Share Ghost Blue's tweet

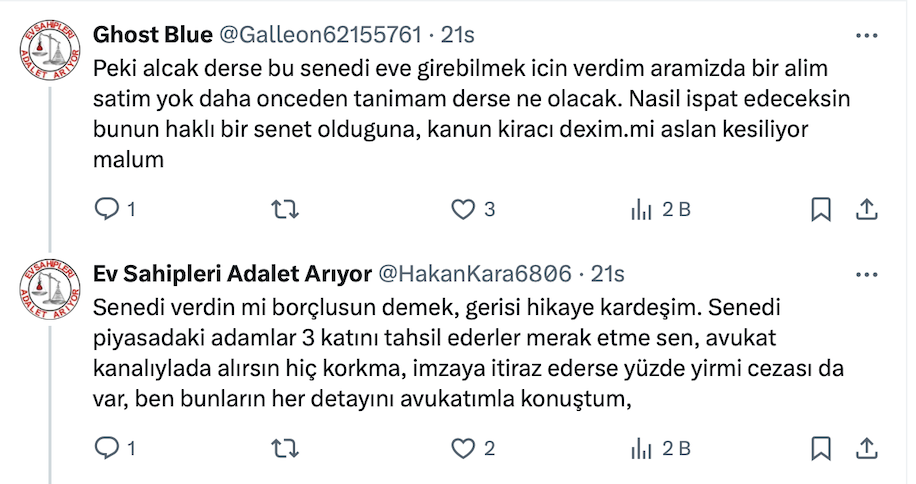pos(867,209)
